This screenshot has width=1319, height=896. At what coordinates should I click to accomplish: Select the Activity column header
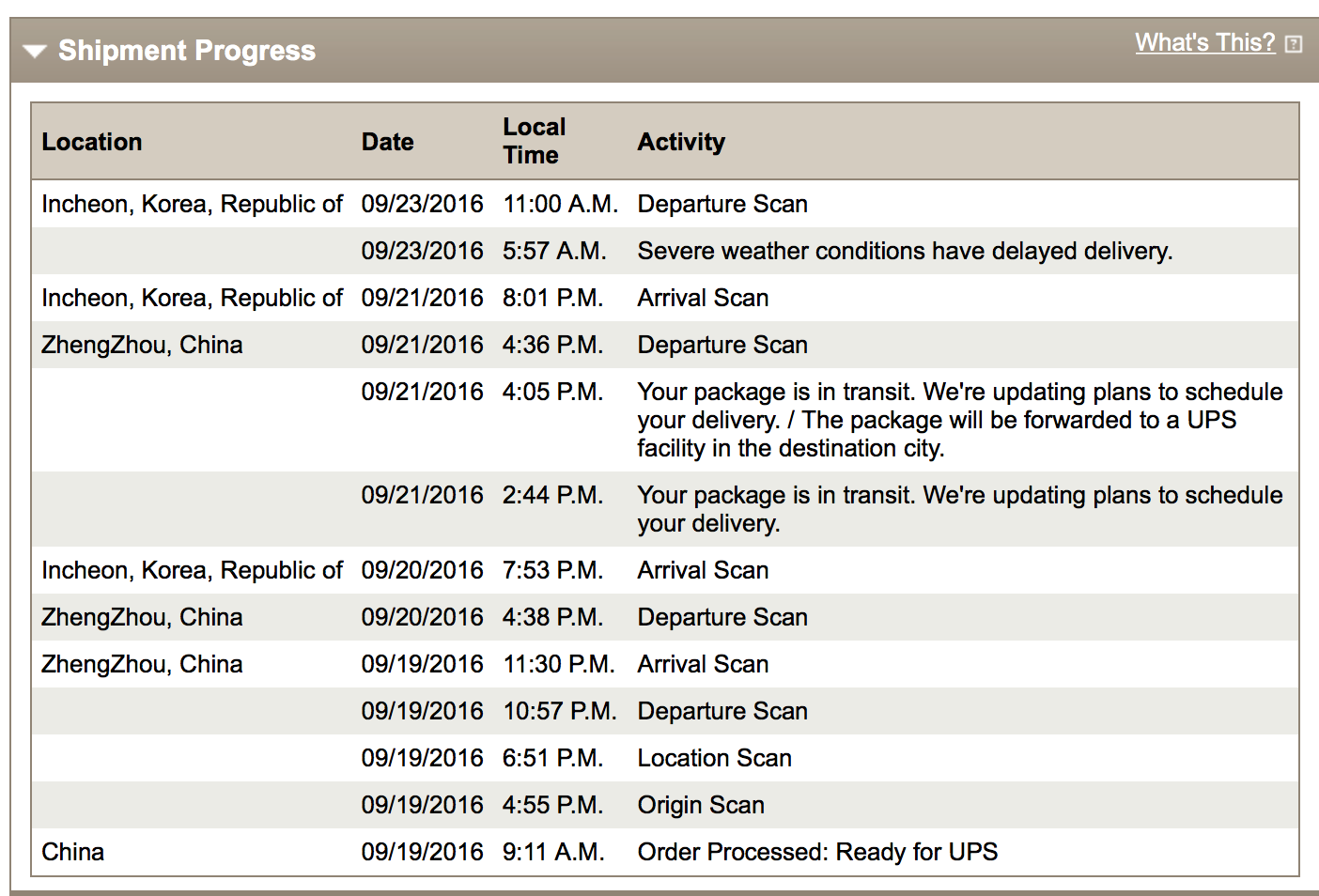click(x=681, y=142)
